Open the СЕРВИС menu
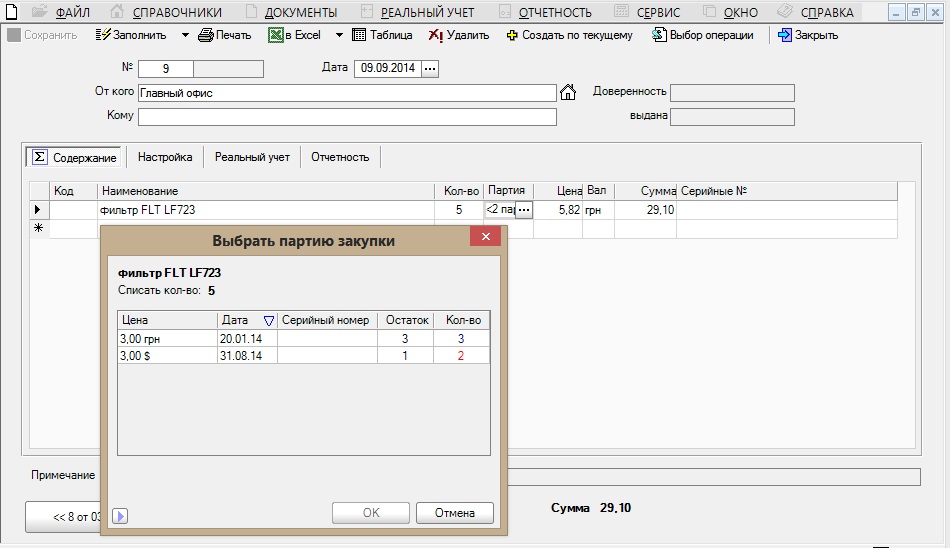 (658, 12)
